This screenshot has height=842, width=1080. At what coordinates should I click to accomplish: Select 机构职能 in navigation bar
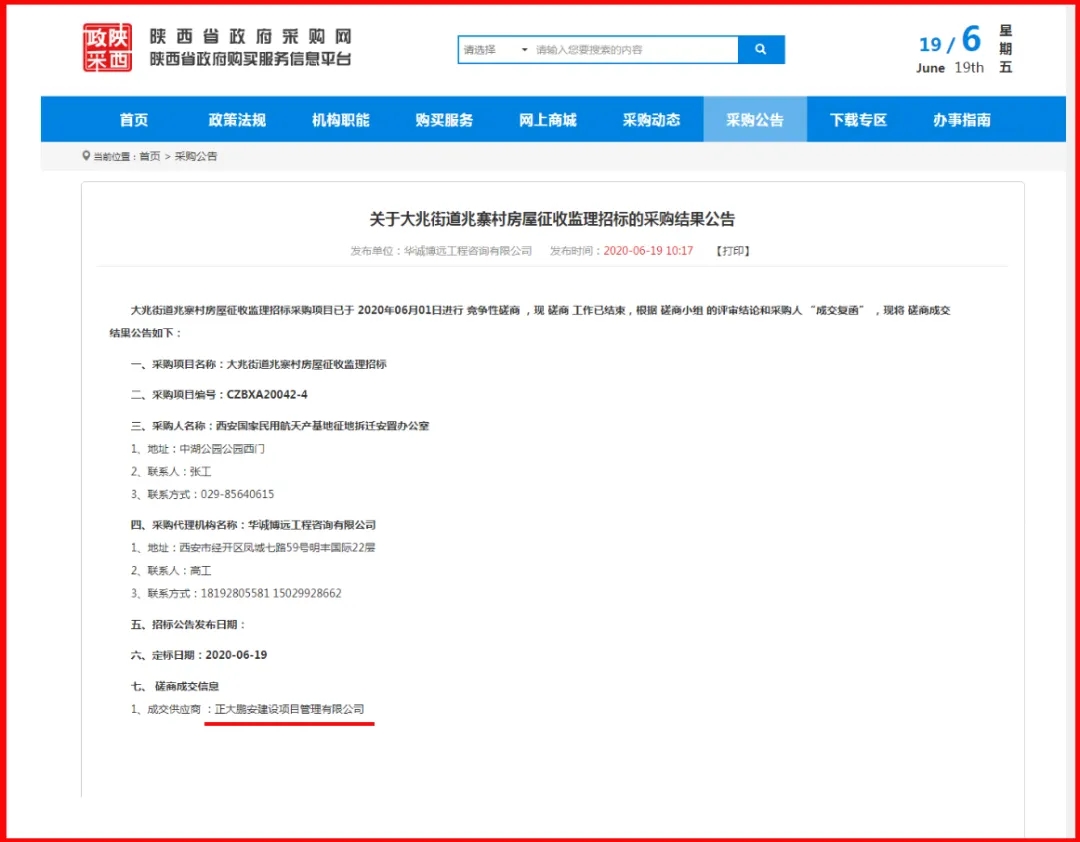[x=341, y=120]
